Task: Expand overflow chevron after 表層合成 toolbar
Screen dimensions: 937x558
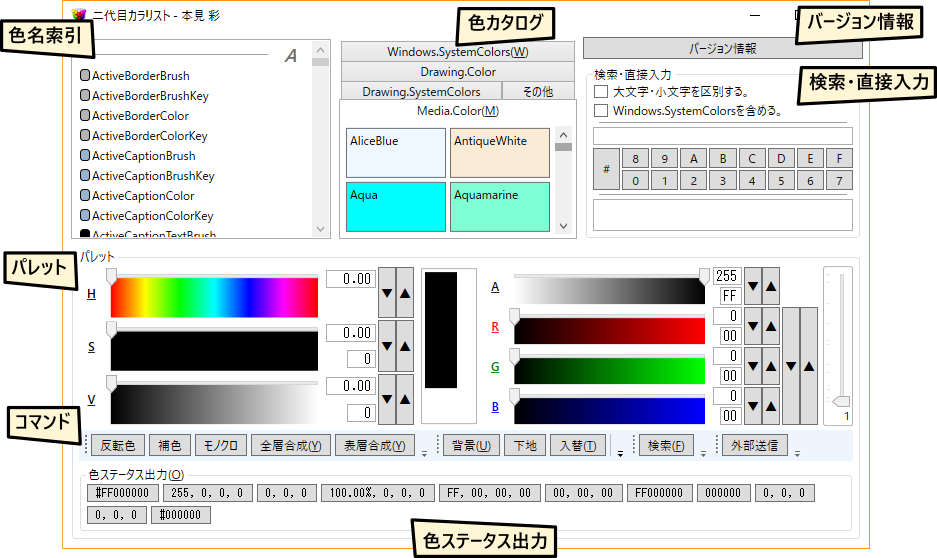Action: (424, 454)
